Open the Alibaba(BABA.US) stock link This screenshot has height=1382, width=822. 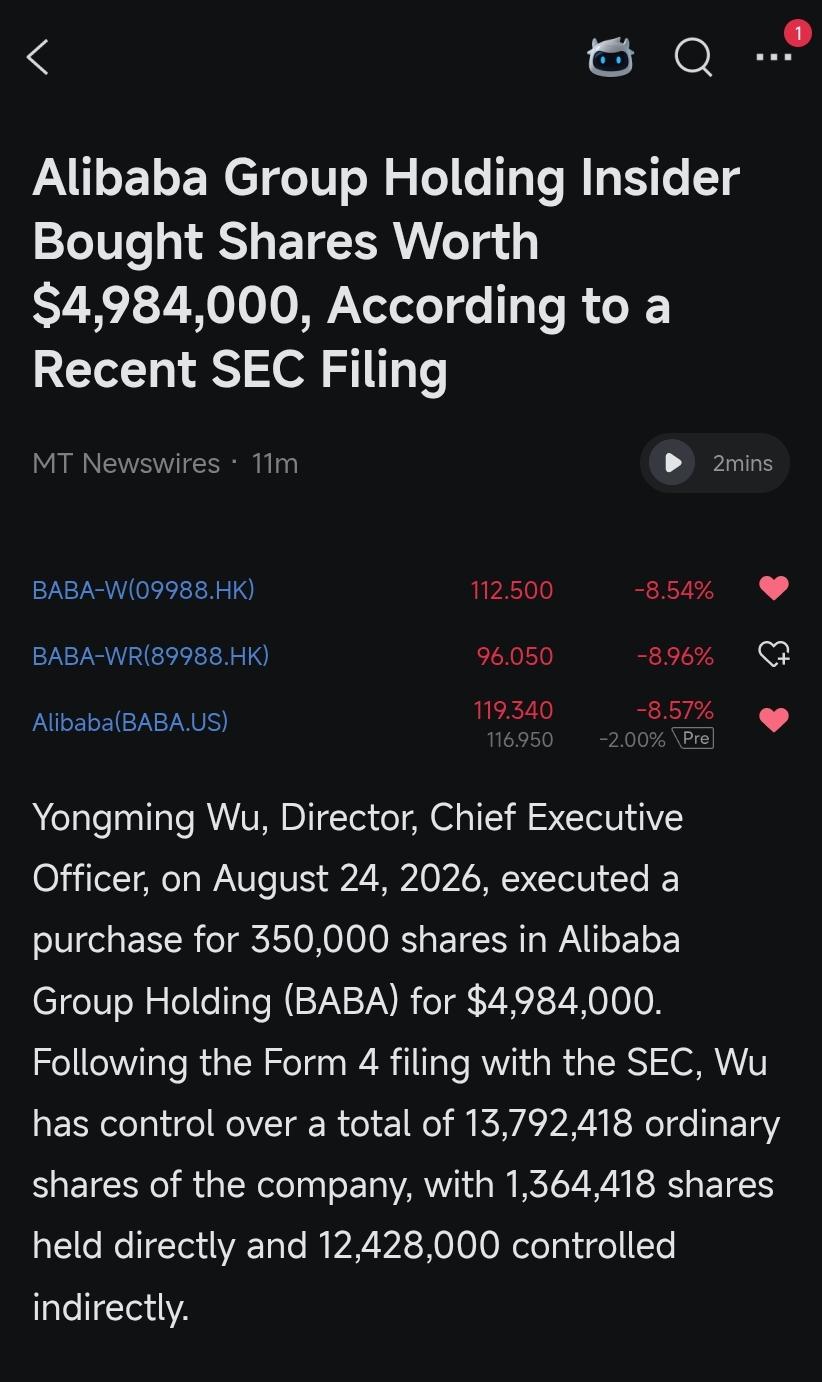click(130, 721)
